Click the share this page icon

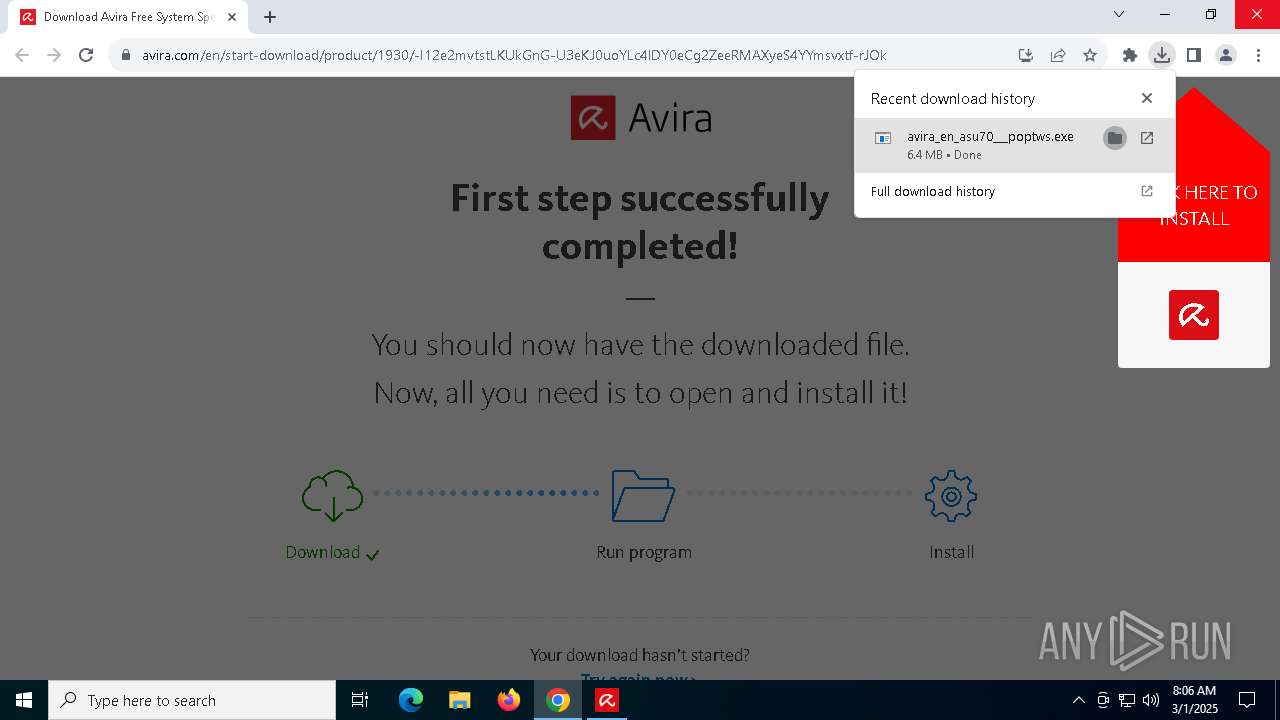point(1058,55)
